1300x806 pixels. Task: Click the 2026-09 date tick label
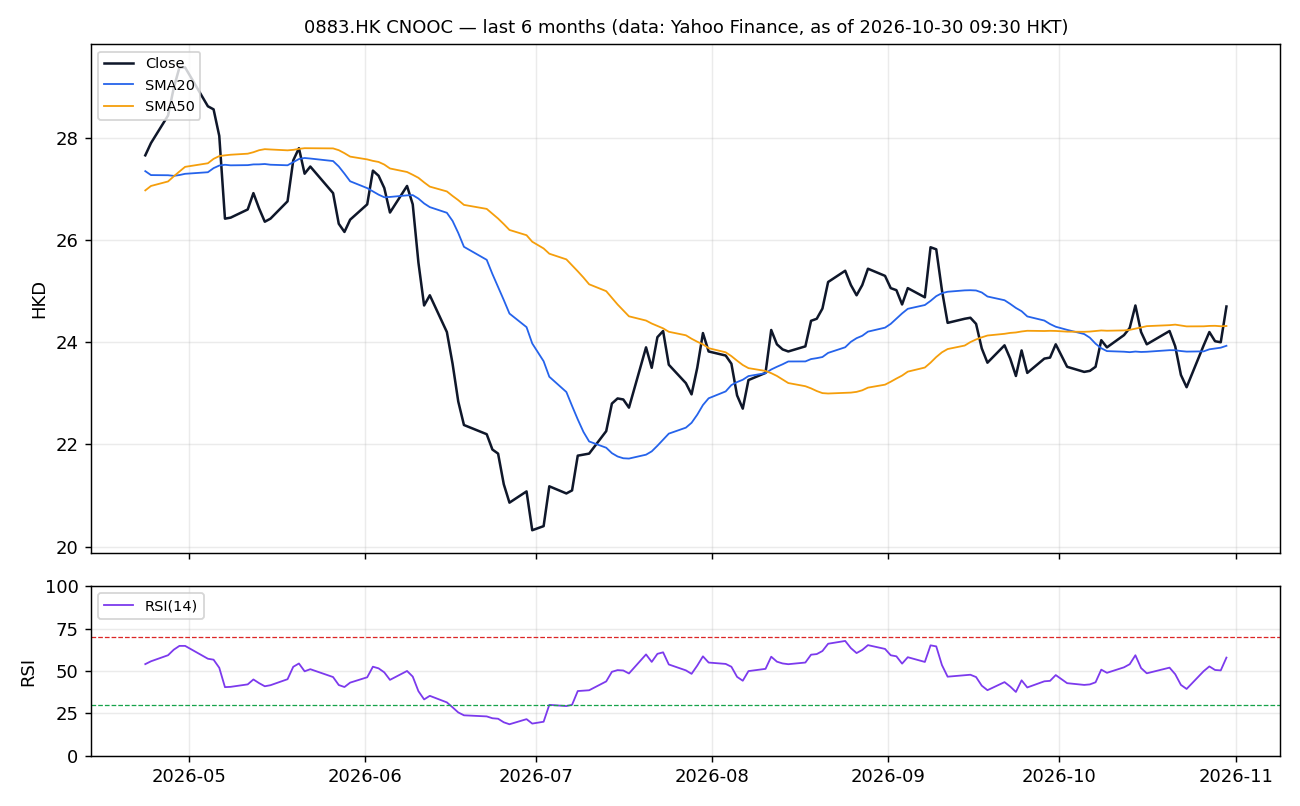pyautogui.click(x=888, y=777)
